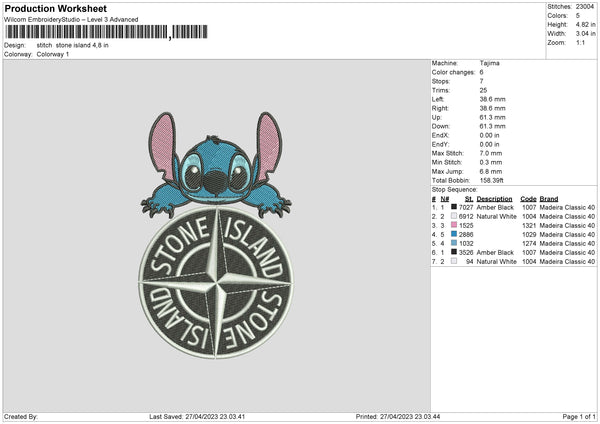The height and width of the screenshot is (424, 600).
Task: Click the Code column header
Action: coord(528,199)
